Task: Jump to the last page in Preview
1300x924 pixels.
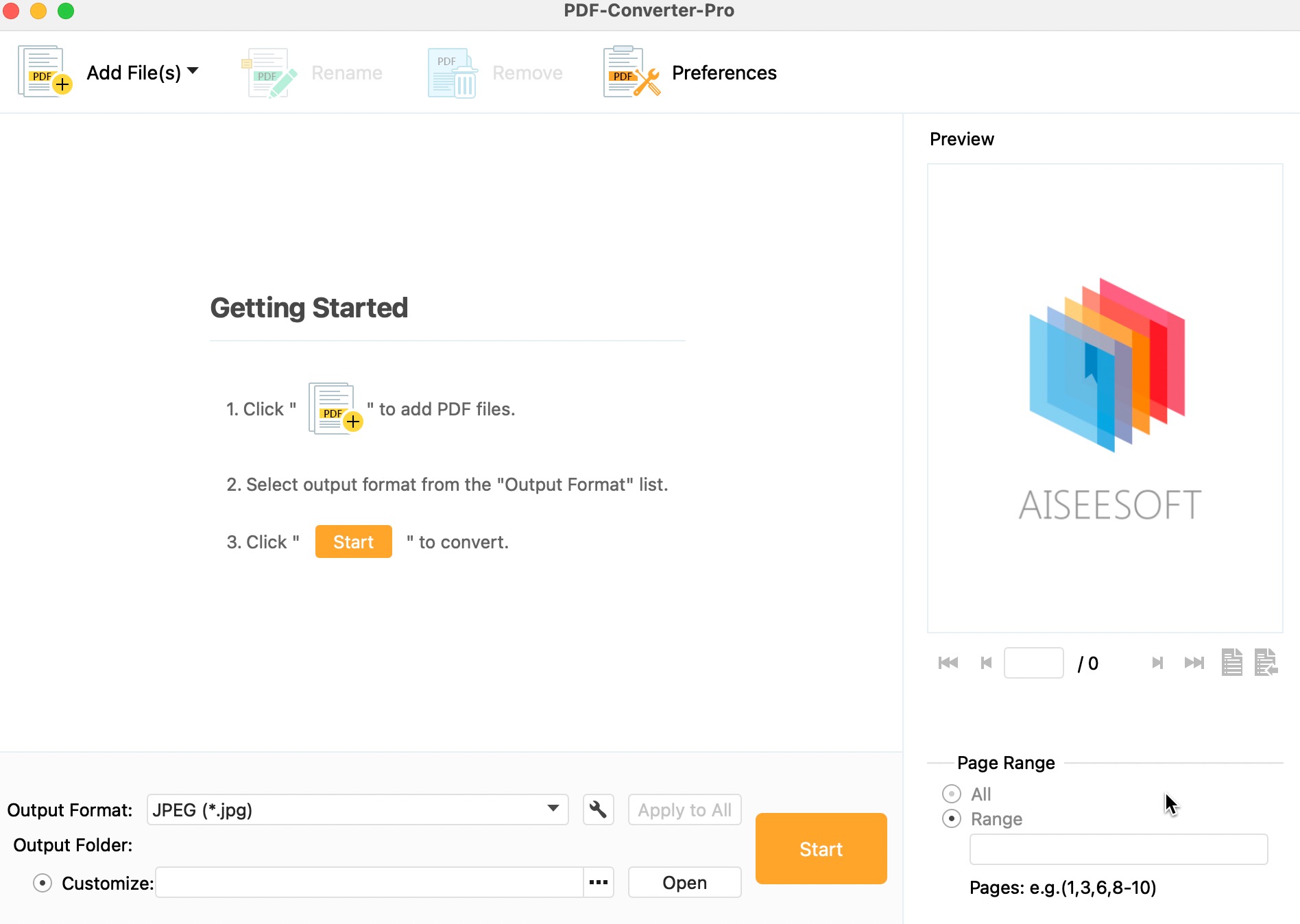Action: (1194, 663)
